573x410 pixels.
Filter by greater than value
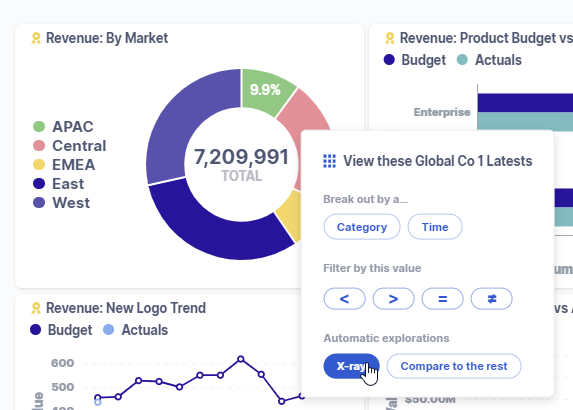click(x=394, y=299)
